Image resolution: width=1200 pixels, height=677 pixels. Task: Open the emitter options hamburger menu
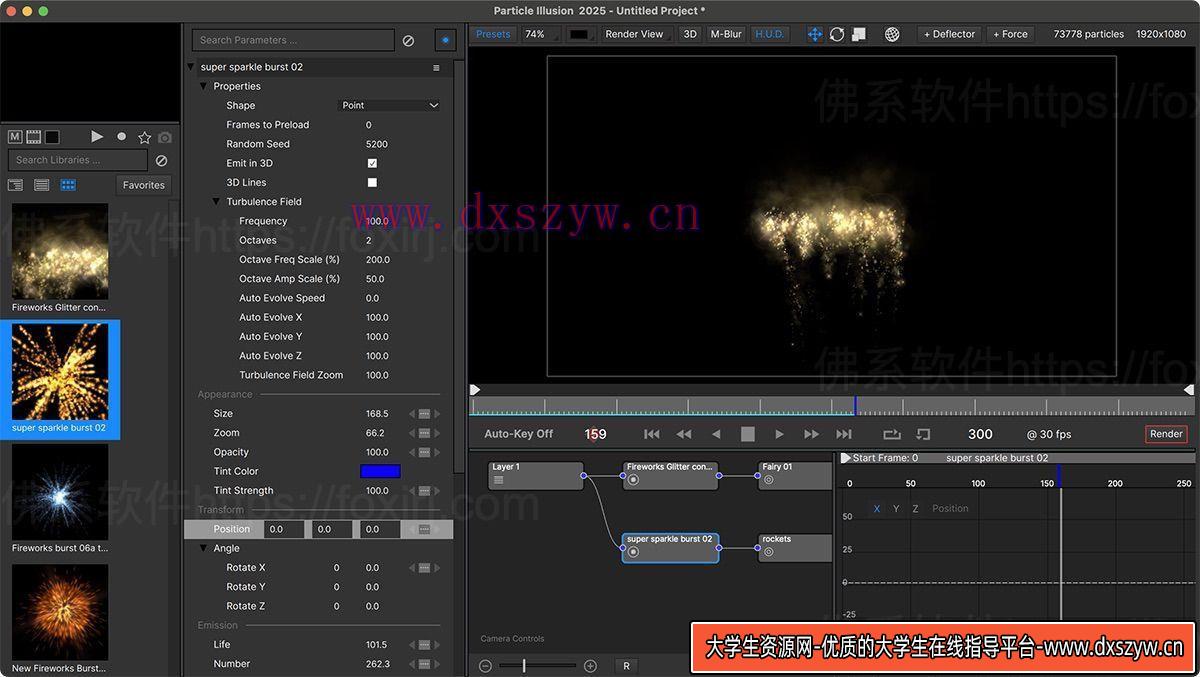tap(436, 67)
